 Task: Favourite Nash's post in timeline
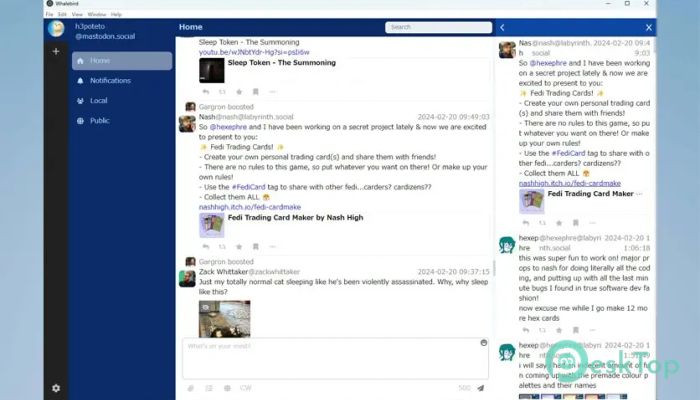239,246
